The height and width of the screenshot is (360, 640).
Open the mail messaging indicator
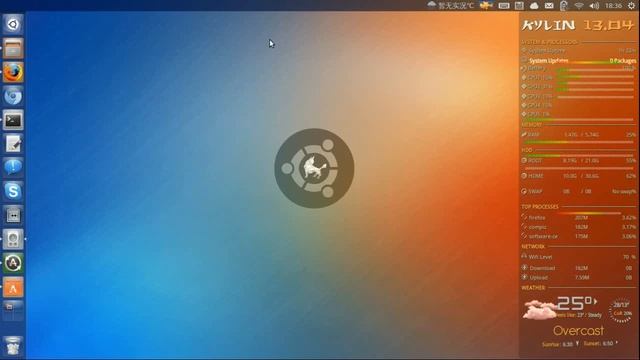(549, 6)
